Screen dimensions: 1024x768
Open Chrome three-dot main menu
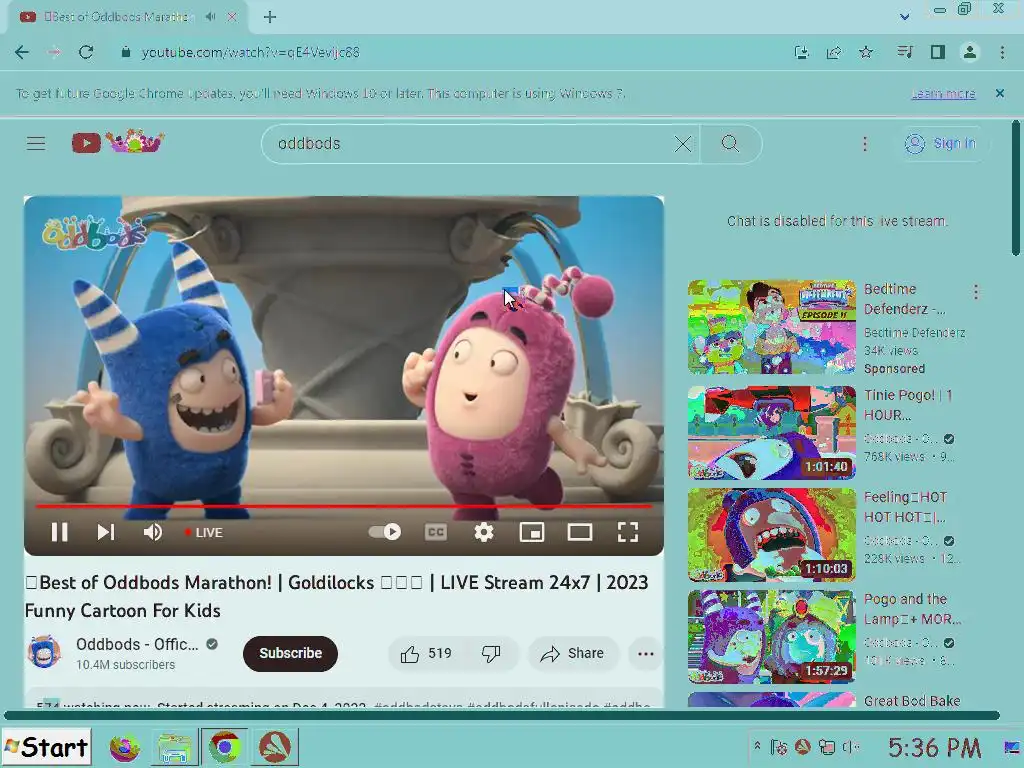pos(1002,52)
